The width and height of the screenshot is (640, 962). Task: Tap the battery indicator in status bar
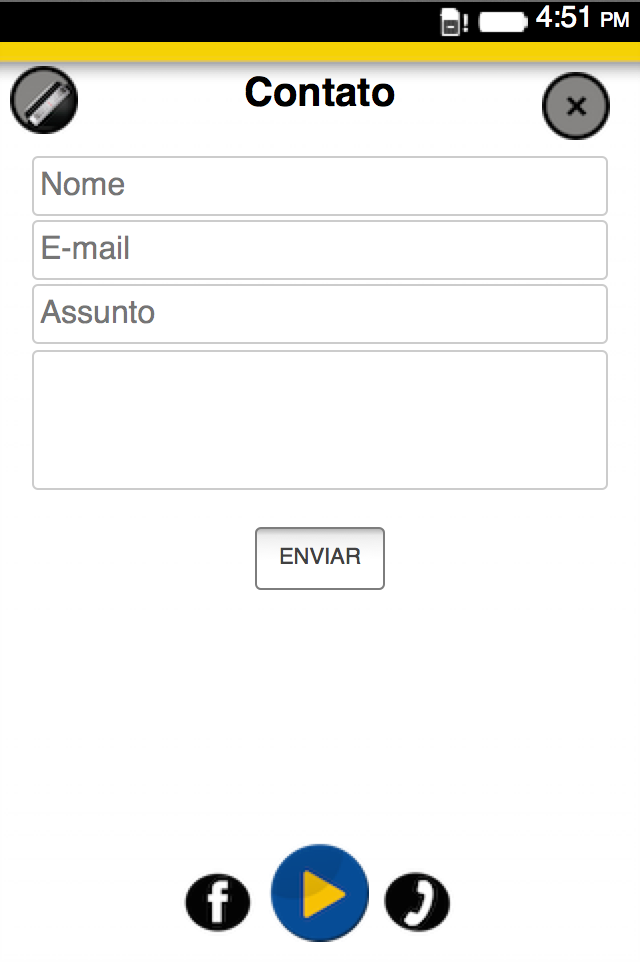click(502, 22)
